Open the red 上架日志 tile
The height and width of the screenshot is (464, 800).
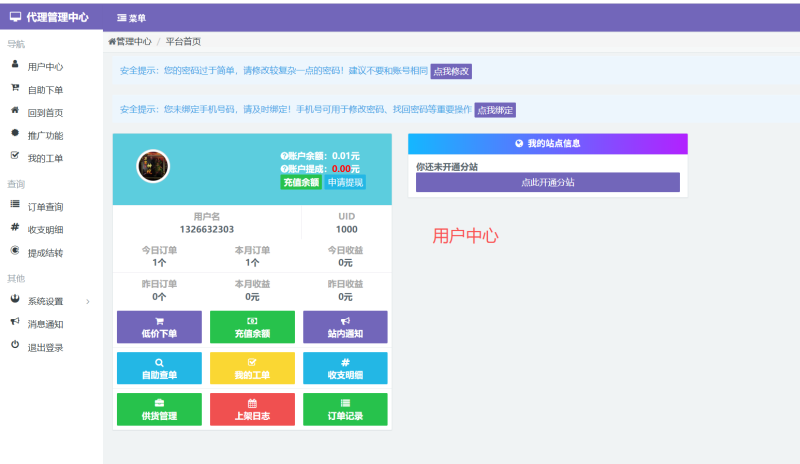(252, 409)
